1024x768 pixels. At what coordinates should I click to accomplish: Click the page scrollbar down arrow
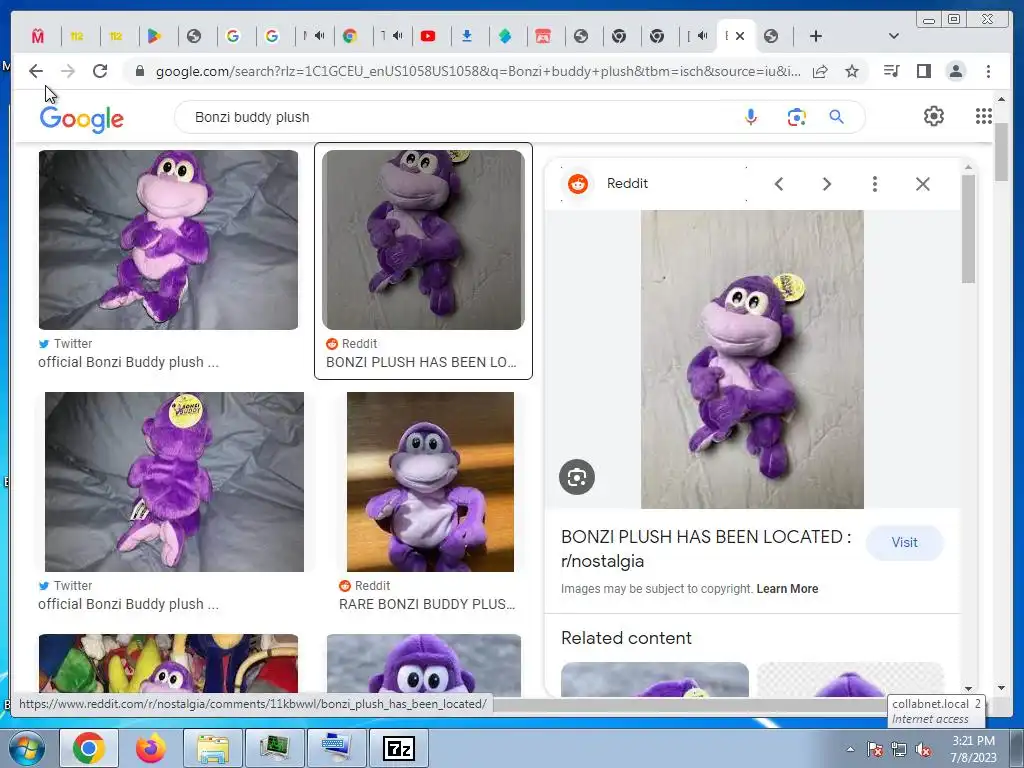tap(1002, 688)
